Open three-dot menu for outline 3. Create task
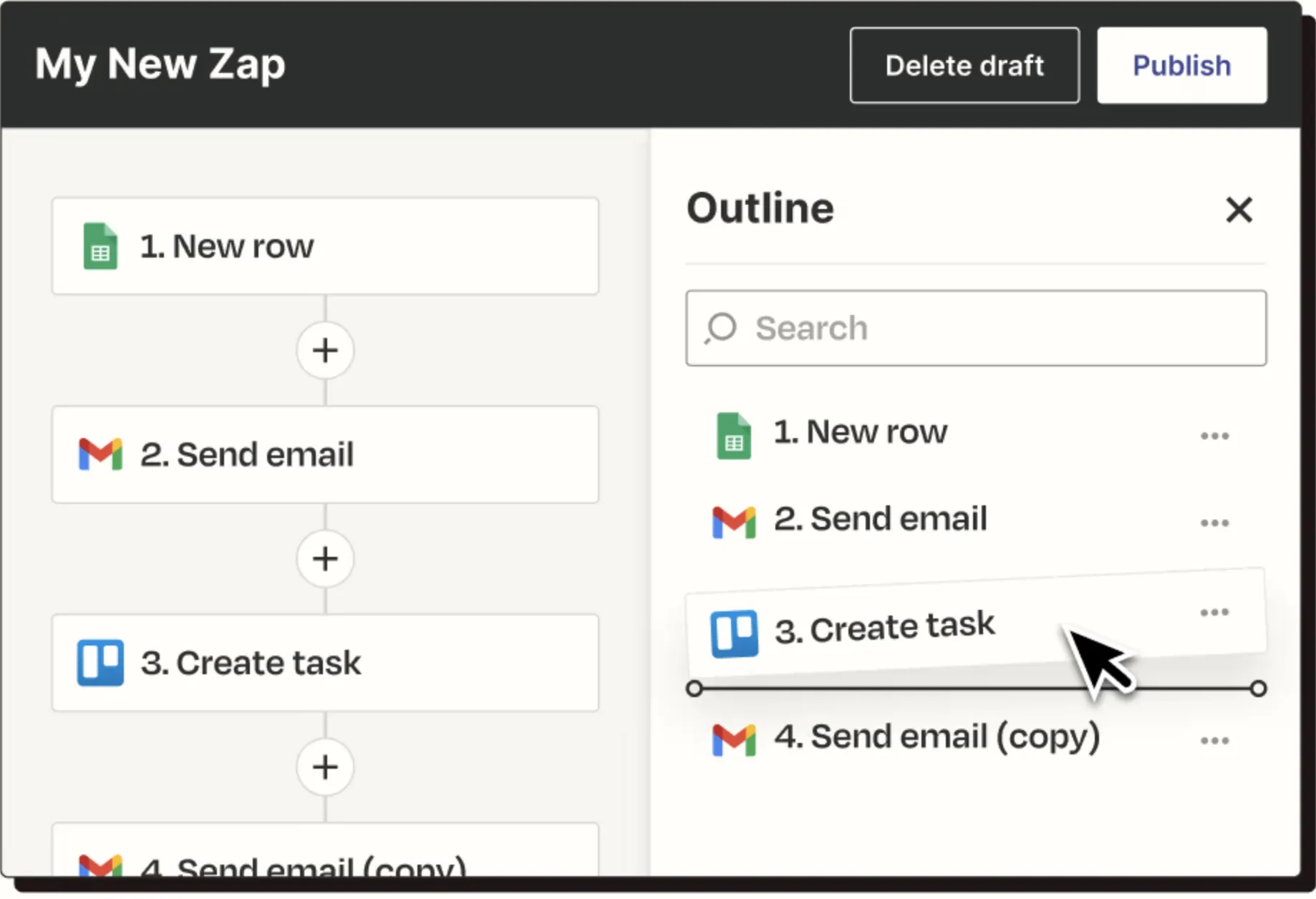The image size is (1316, 899). 1214,613
